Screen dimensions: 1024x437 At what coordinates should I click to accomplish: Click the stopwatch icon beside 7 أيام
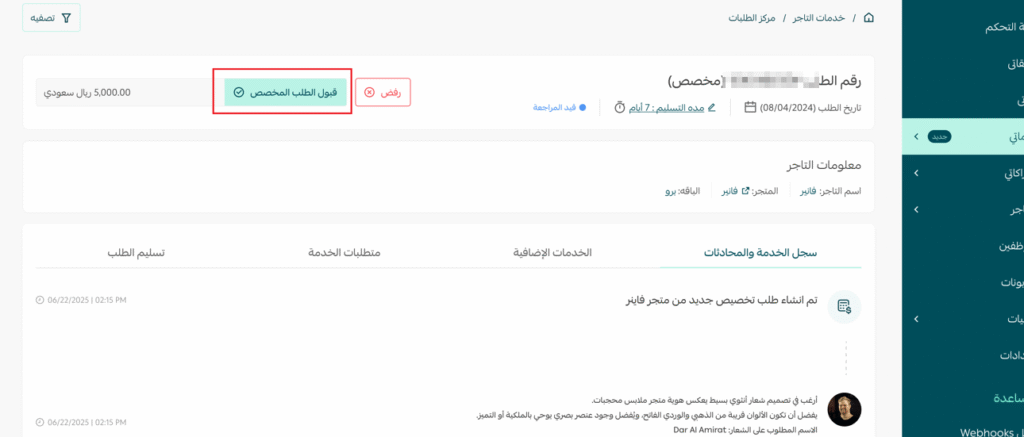click(620, 107)
